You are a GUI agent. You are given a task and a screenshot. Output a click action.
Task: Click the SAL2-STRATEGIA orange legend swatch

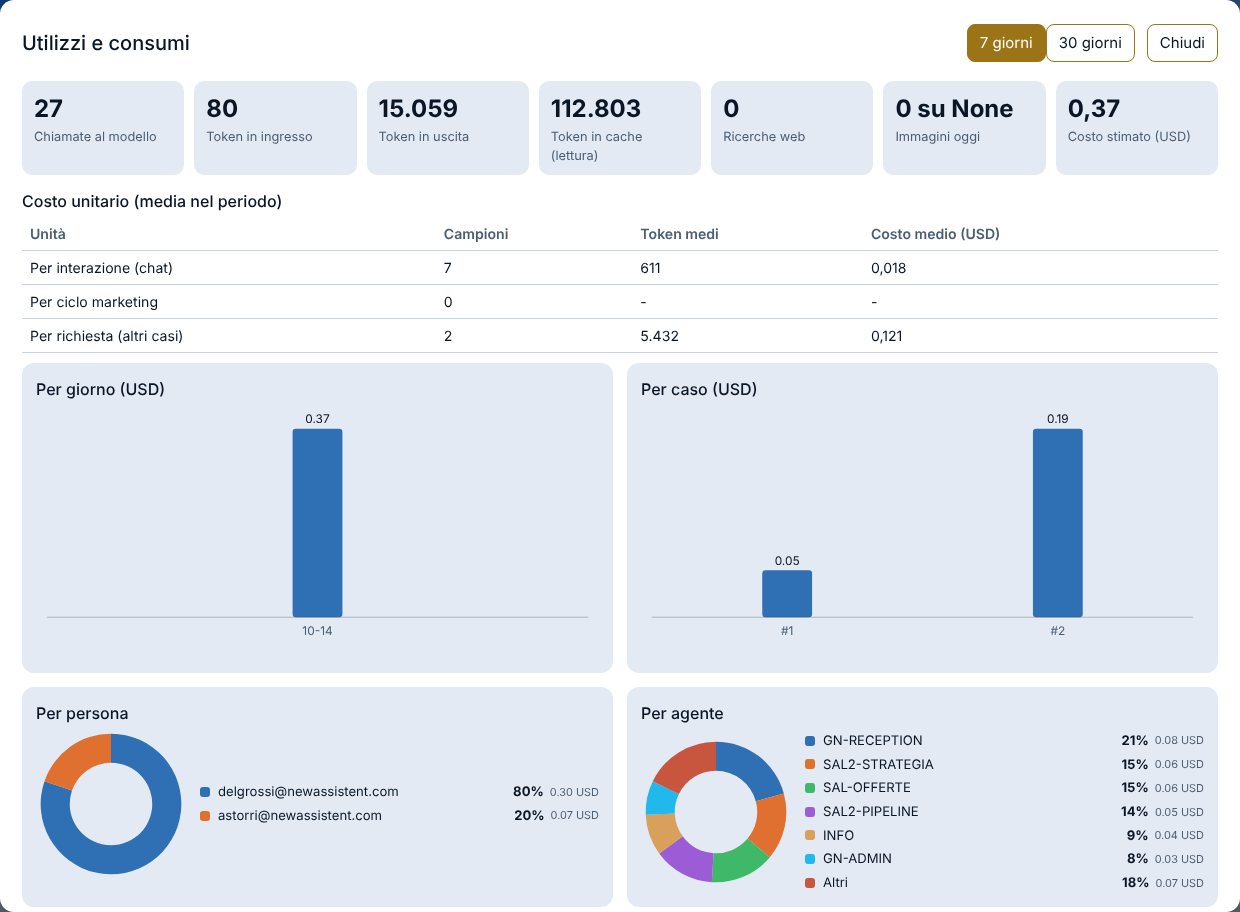(810, 765)
